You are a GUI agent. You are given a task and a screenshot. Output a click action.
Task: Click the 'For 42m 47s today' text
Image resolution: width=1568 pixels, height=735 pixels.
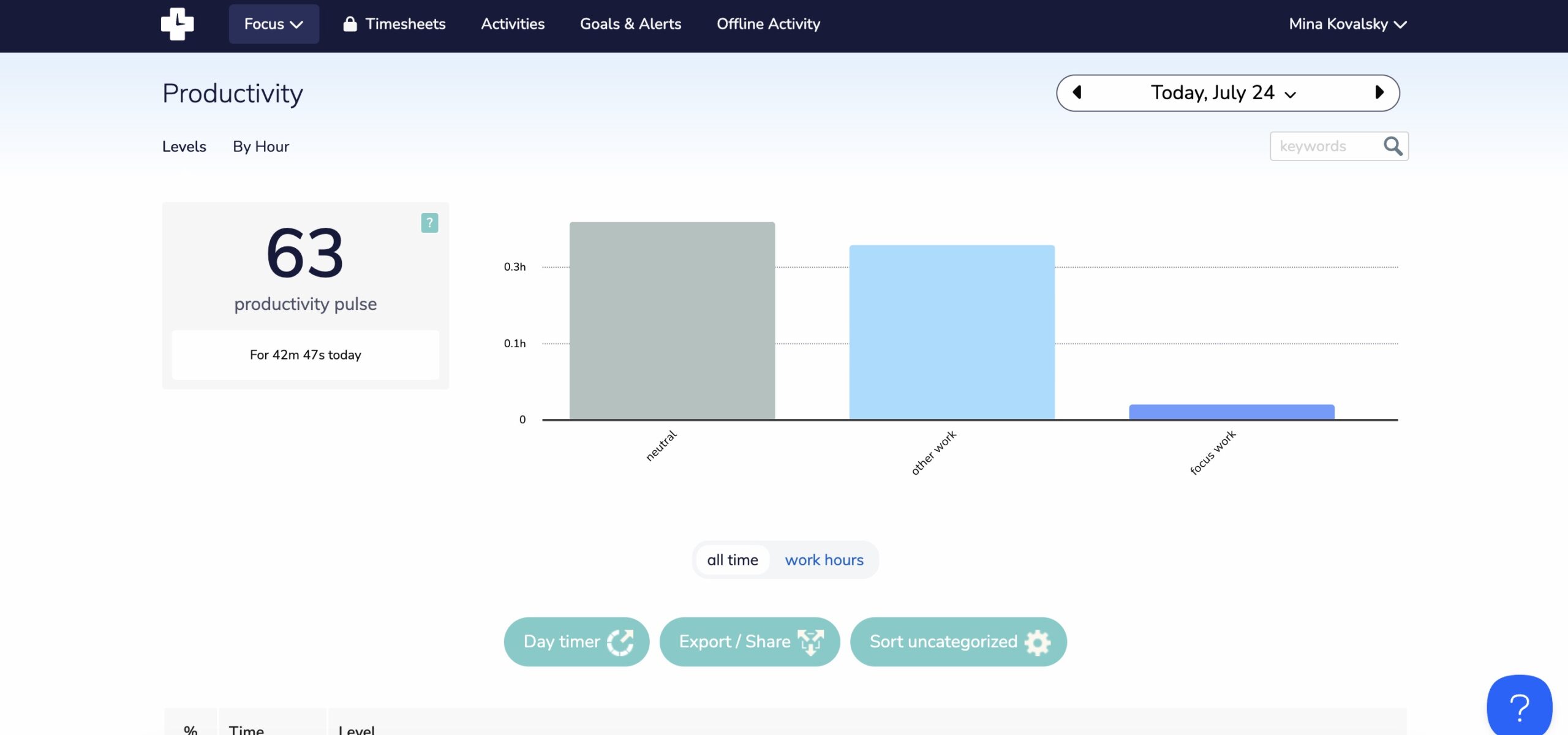coord(305,355)
